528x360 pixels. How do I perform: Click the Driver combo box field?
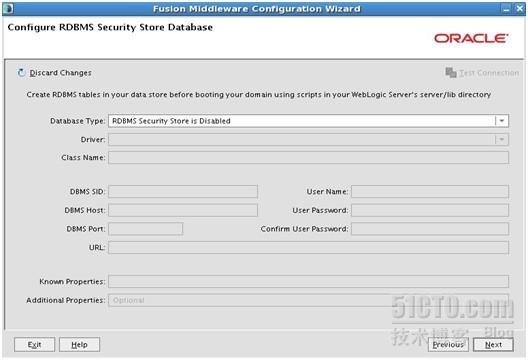click(308, 139)
